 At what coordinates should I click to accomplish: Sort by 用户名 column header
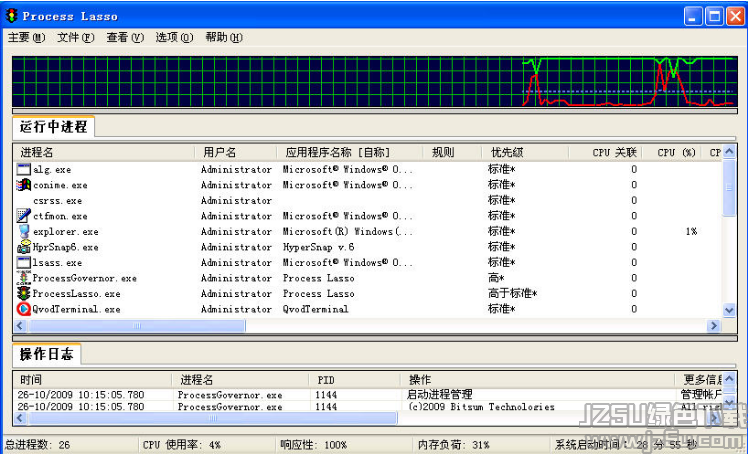tap(235, 152)
